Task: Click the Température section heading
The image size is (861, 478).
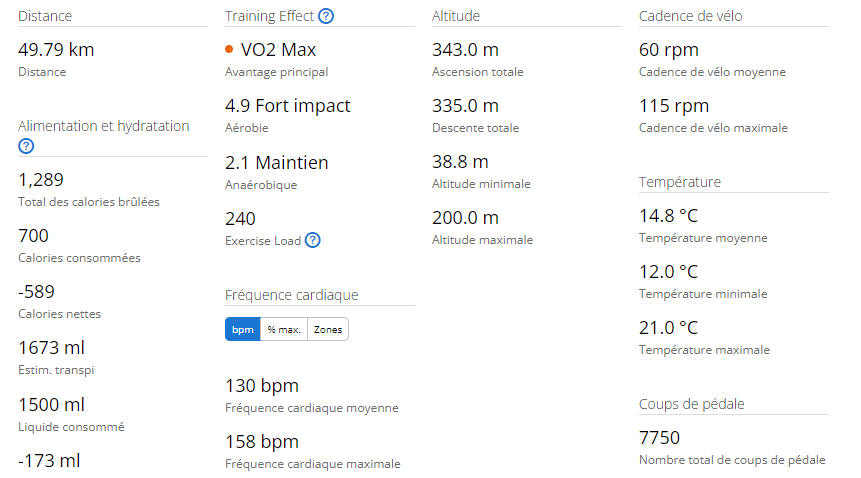Action: click(x=680, y=182)
